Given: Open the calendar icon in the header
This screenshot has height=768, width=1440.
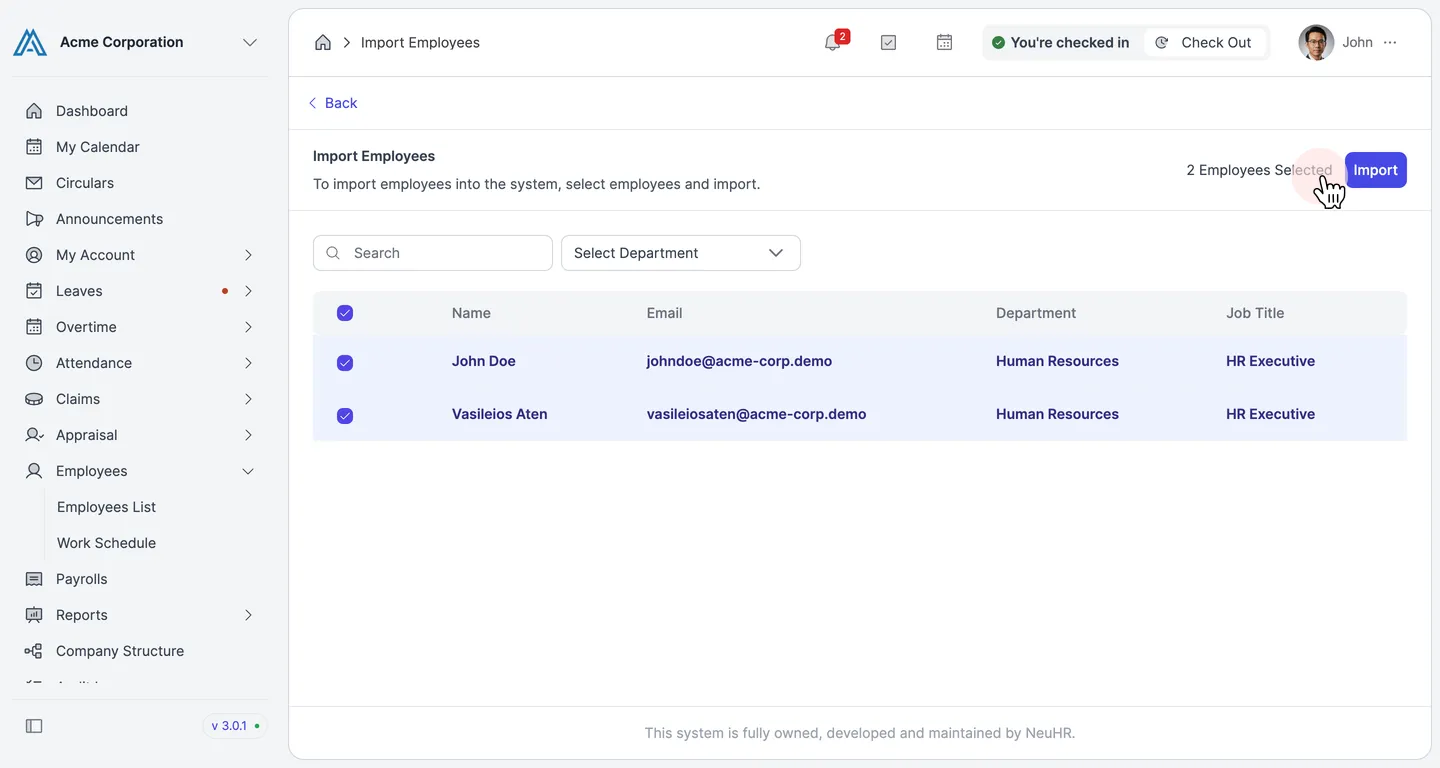Looking at the screenshot, I should point(944,42).
